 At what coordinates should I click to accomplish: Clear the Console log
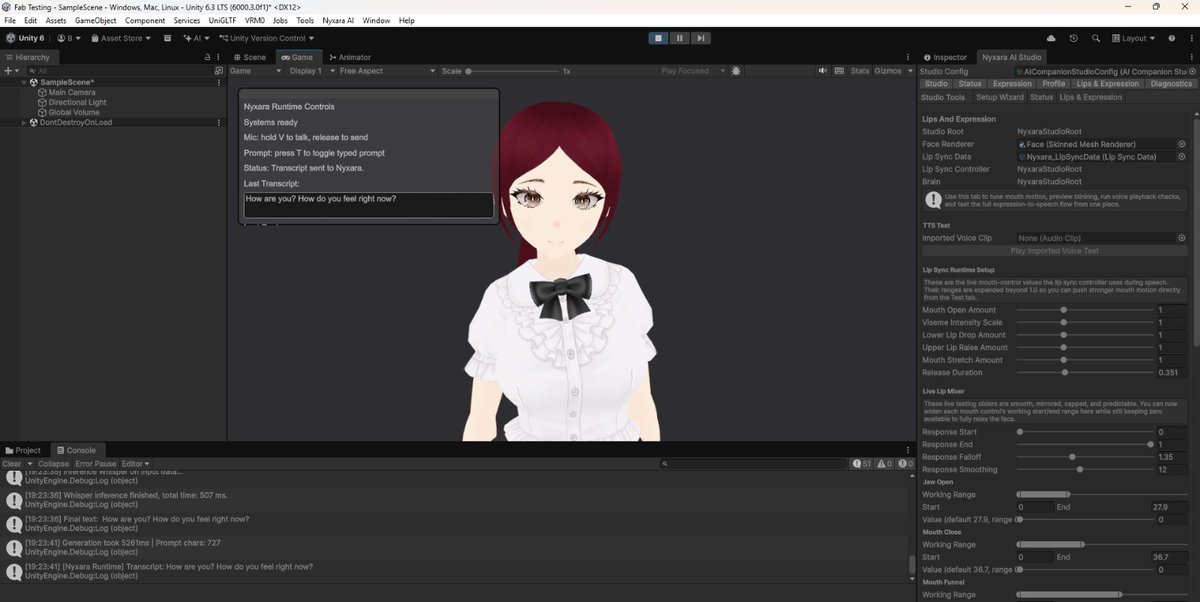click(12, 464)
